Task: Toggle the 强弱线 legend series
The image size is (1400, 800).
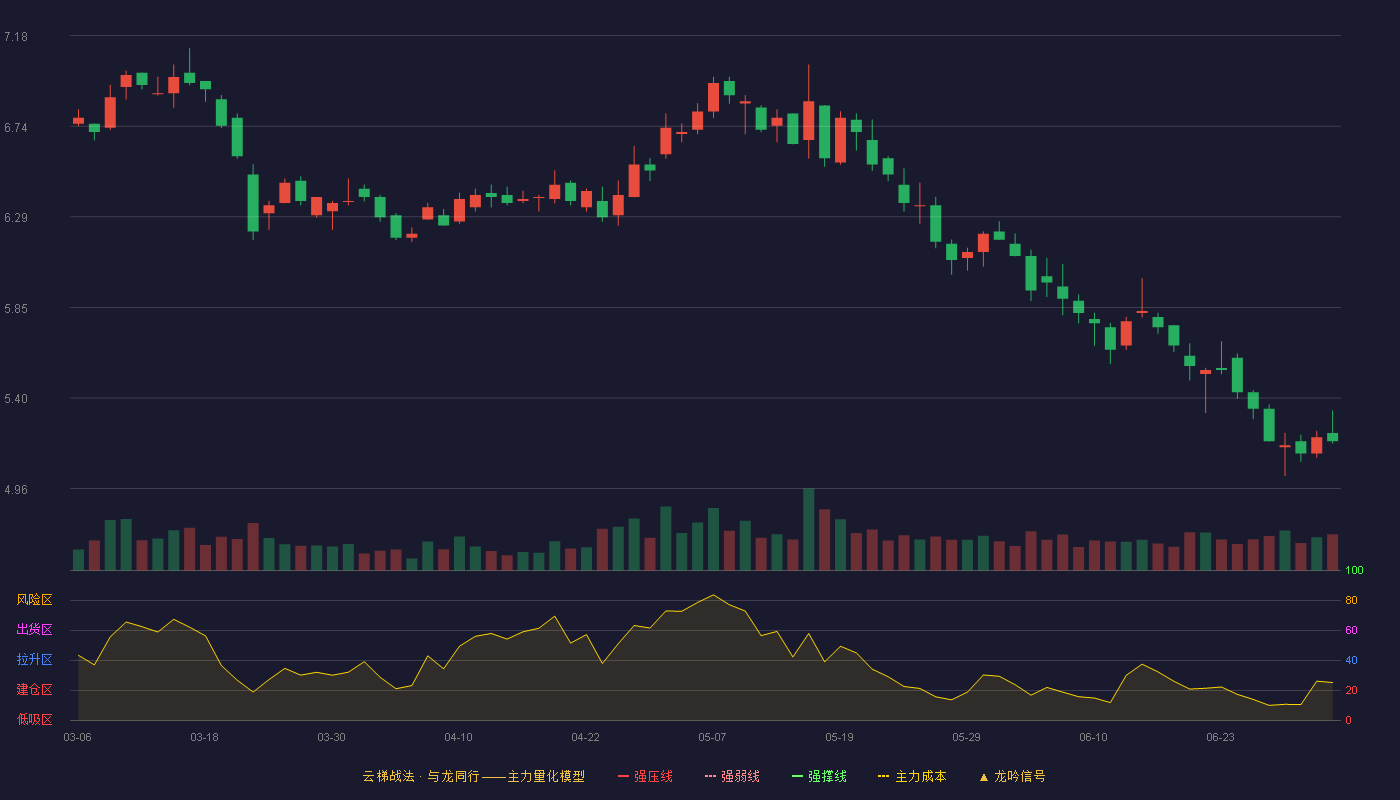Action: tap(732, 776)
